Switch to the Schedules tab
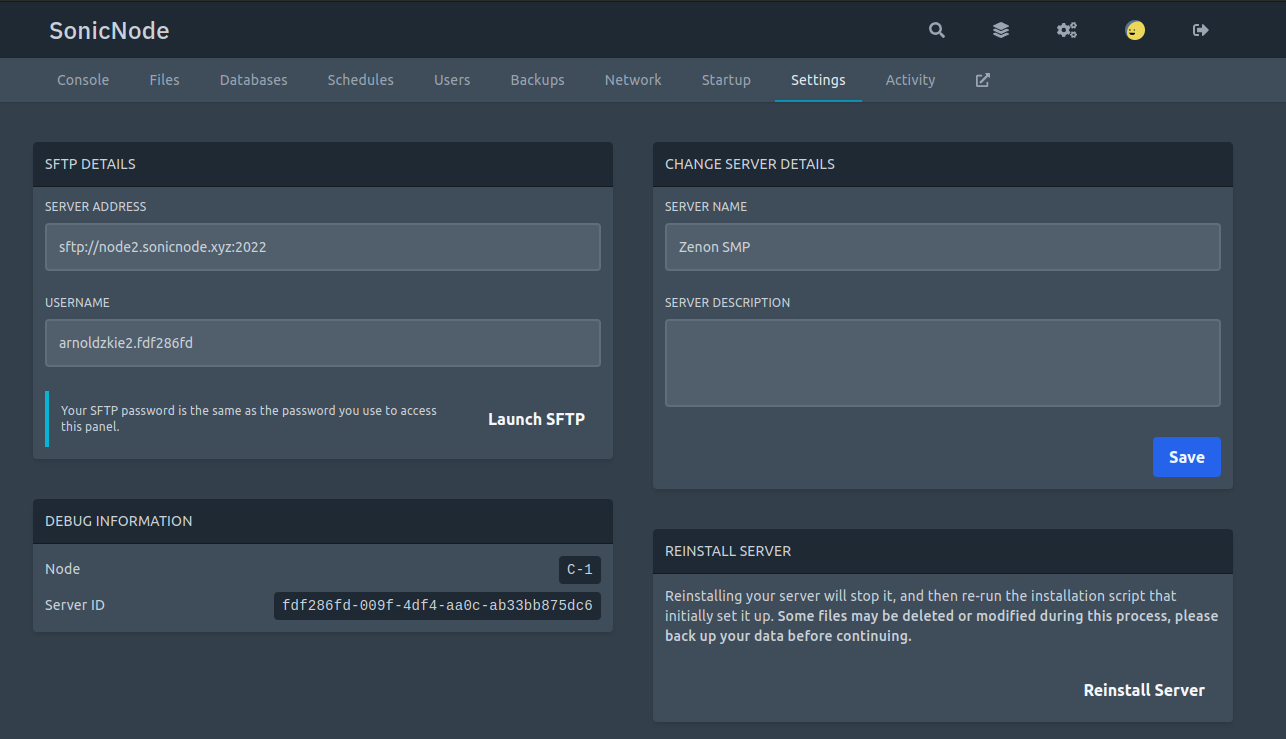1286x739 pixels. click(361, 80)
